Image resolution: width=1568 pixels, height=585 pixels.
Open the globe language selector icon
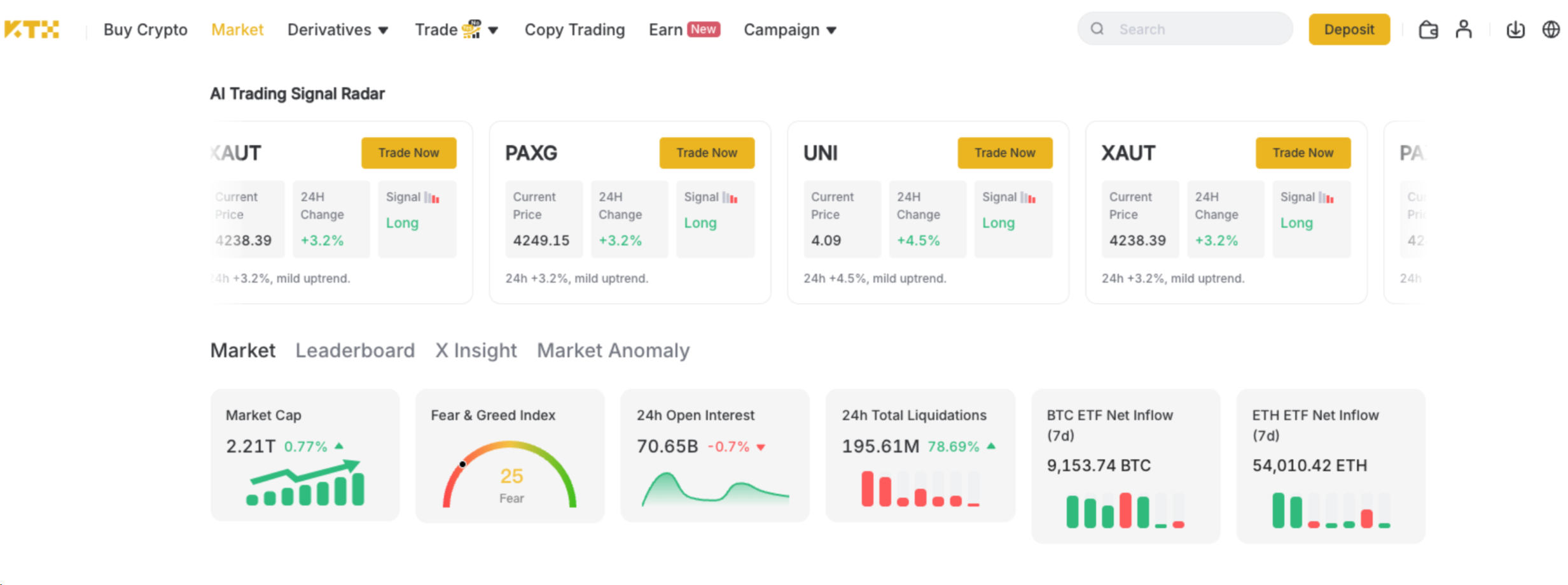1551,29
